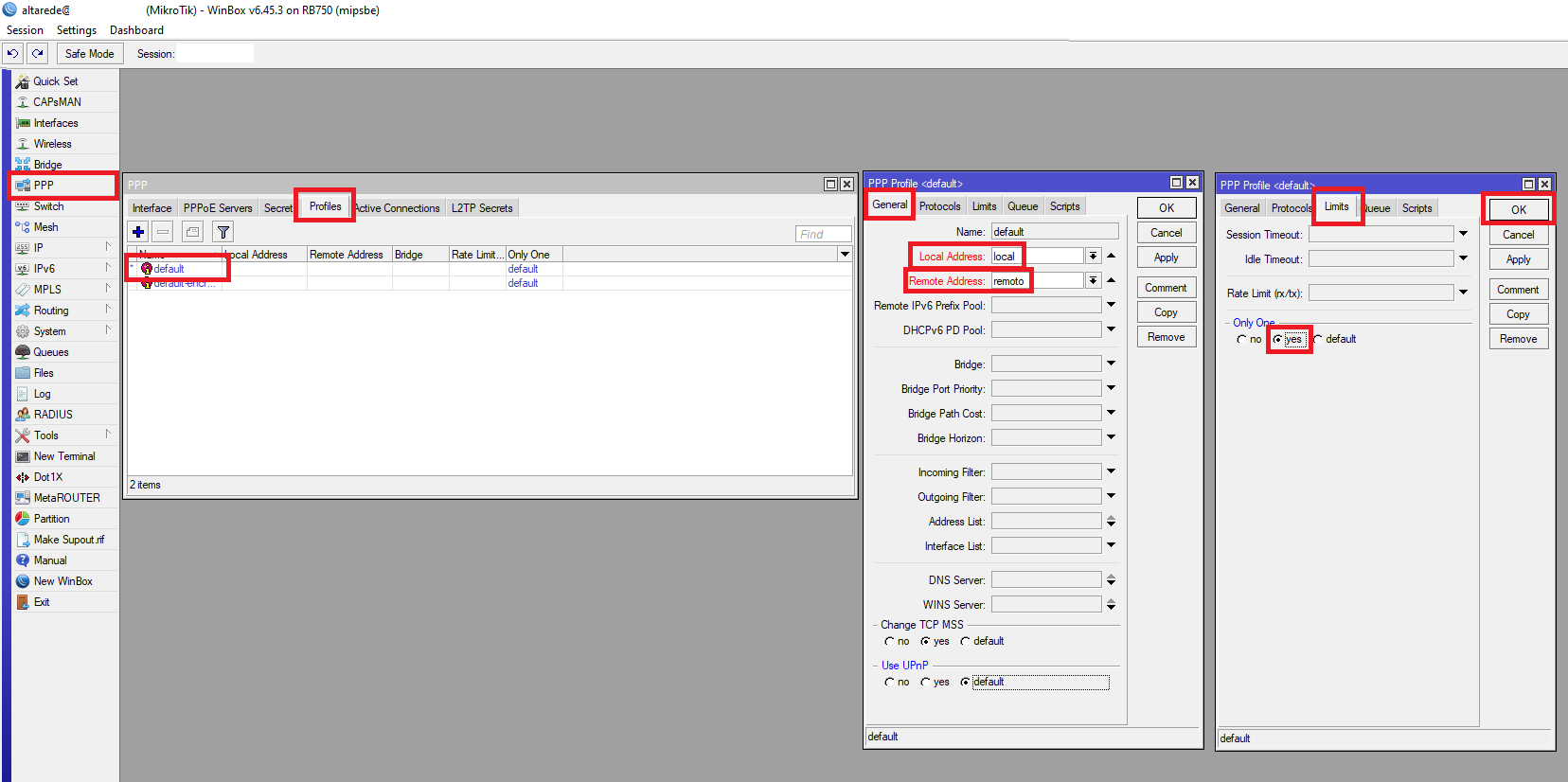Open the Session menu
1568x782 pixels.
[25, 30]
